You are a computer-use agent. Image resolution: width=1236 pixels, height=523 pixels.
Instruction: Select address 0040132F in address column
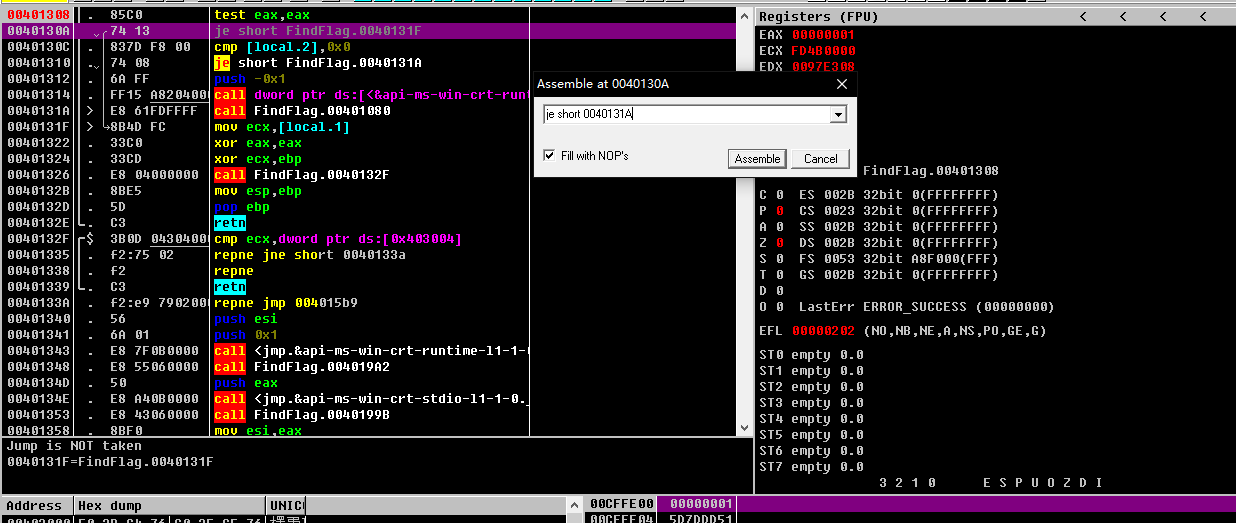tap(38, 239)
